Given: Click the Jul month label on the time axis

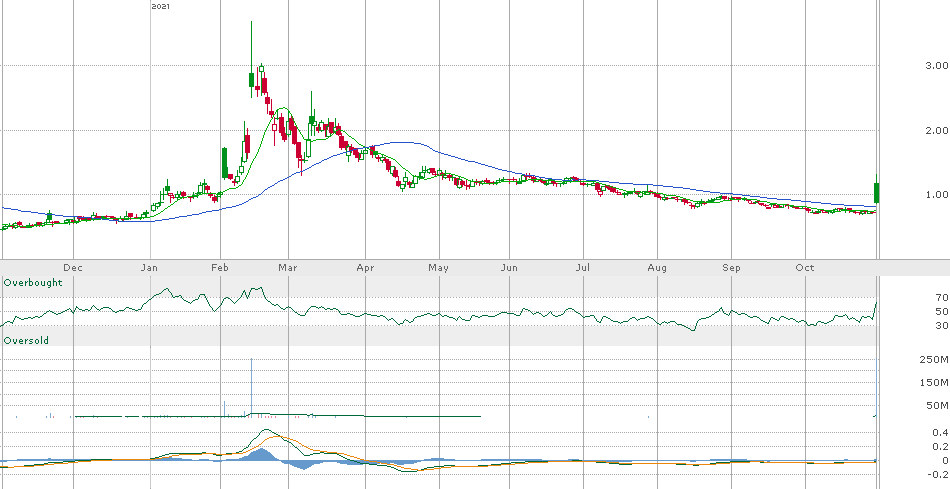Looking at the screenshot, I should (x=583, y=268).
